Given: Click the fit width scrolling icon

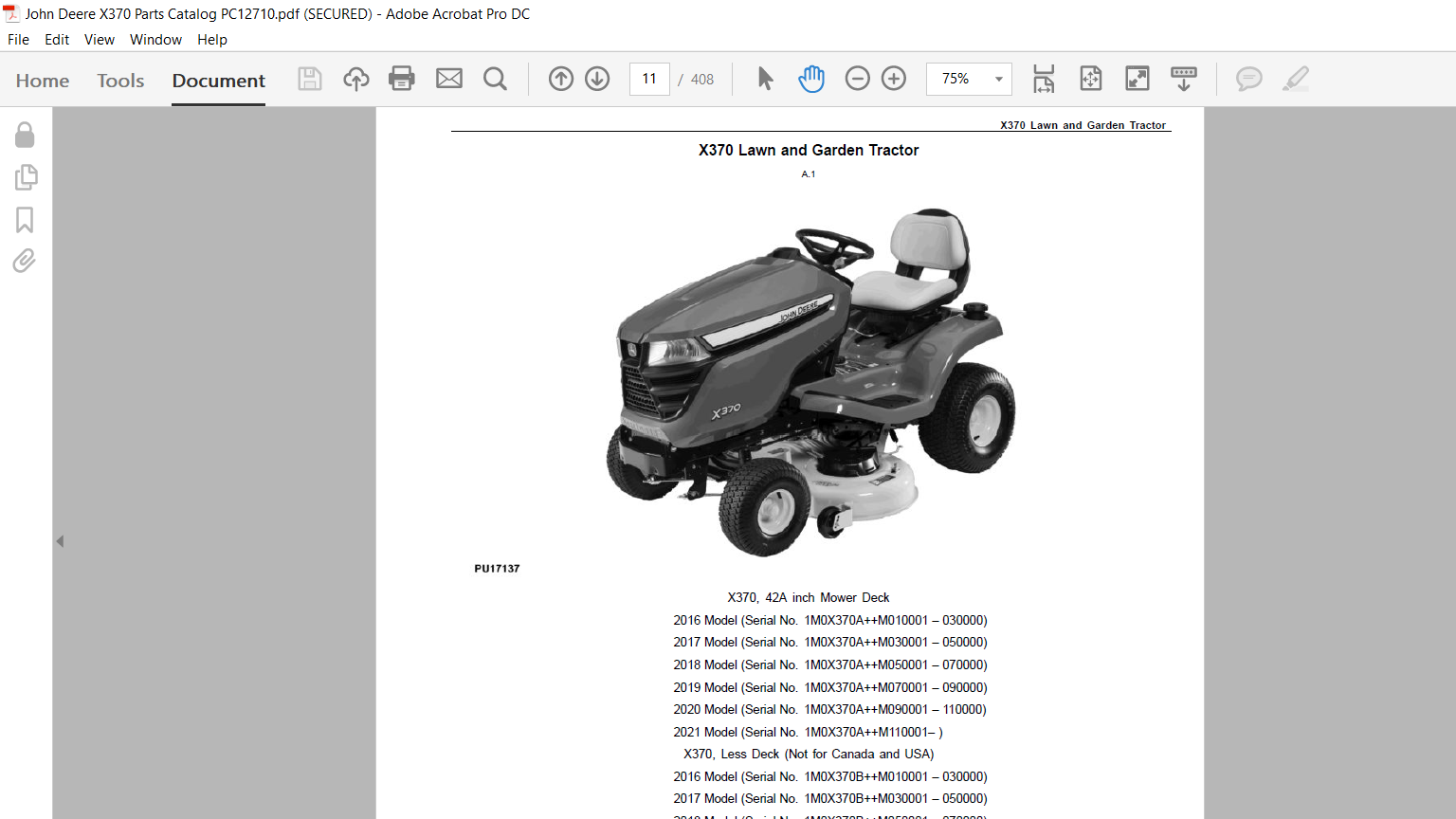Looking at the screenshot, I should (x=1044, y=79).
